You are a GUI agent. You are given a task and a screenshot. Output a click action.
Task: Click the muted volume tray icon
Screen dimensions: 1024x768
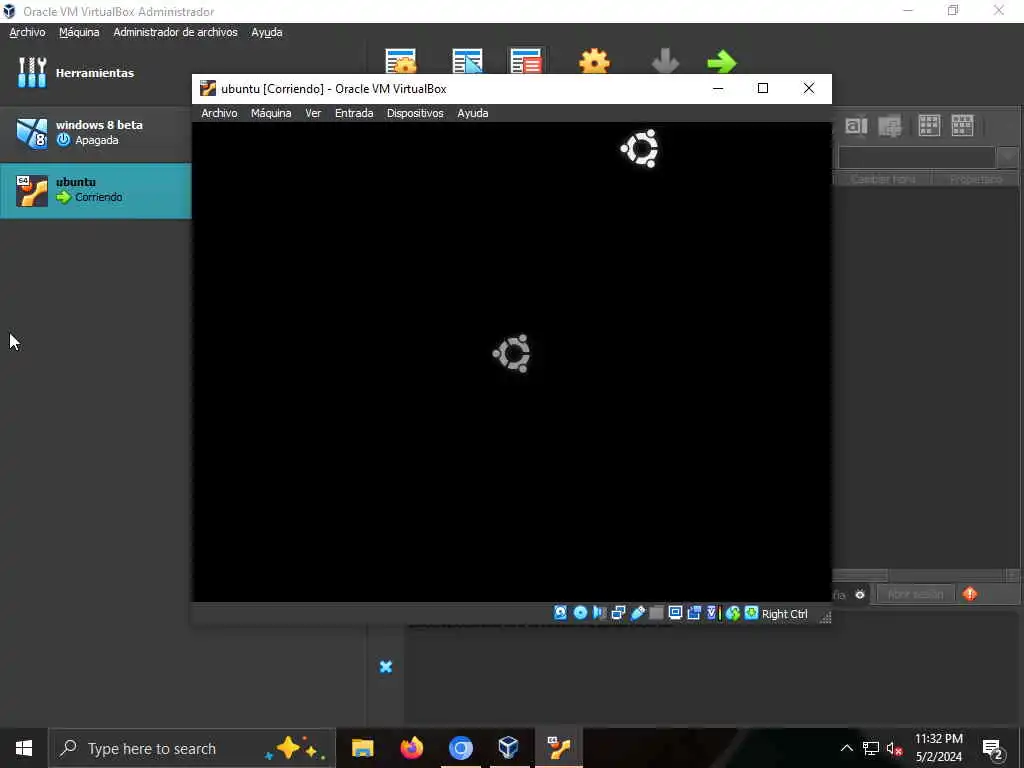point(894,748)
